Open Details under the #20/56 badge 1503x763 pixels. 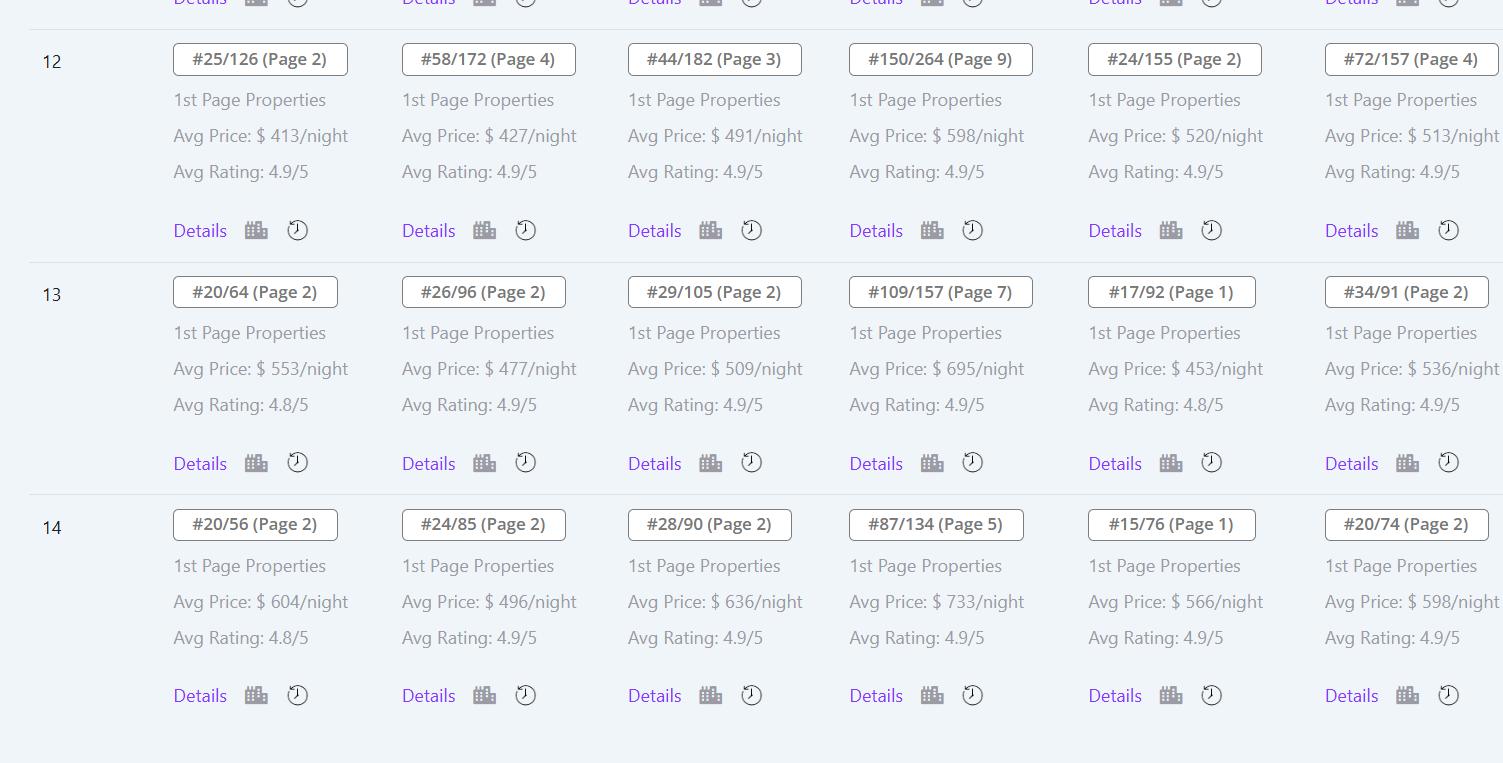pos(200,695)
